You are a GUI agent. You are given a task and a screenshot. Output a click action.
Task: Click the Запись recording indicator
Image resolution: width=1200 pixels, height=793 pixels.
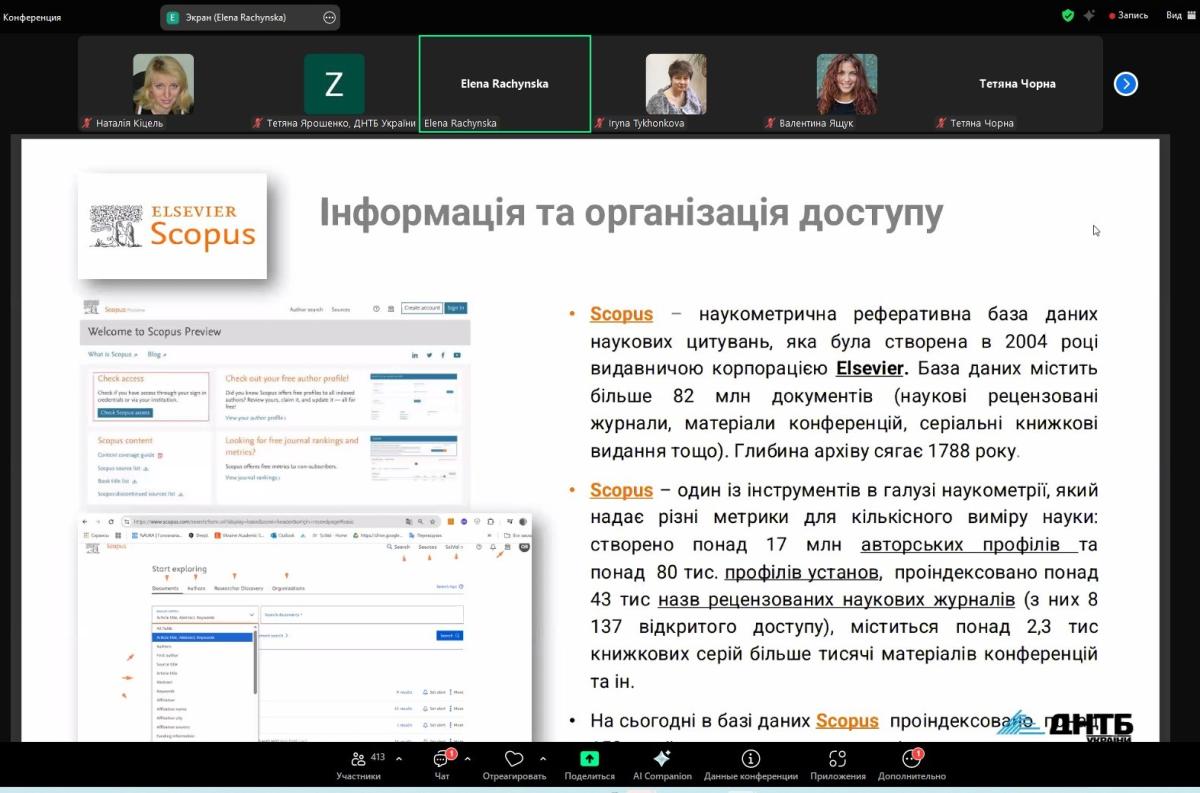point(1129,16)
